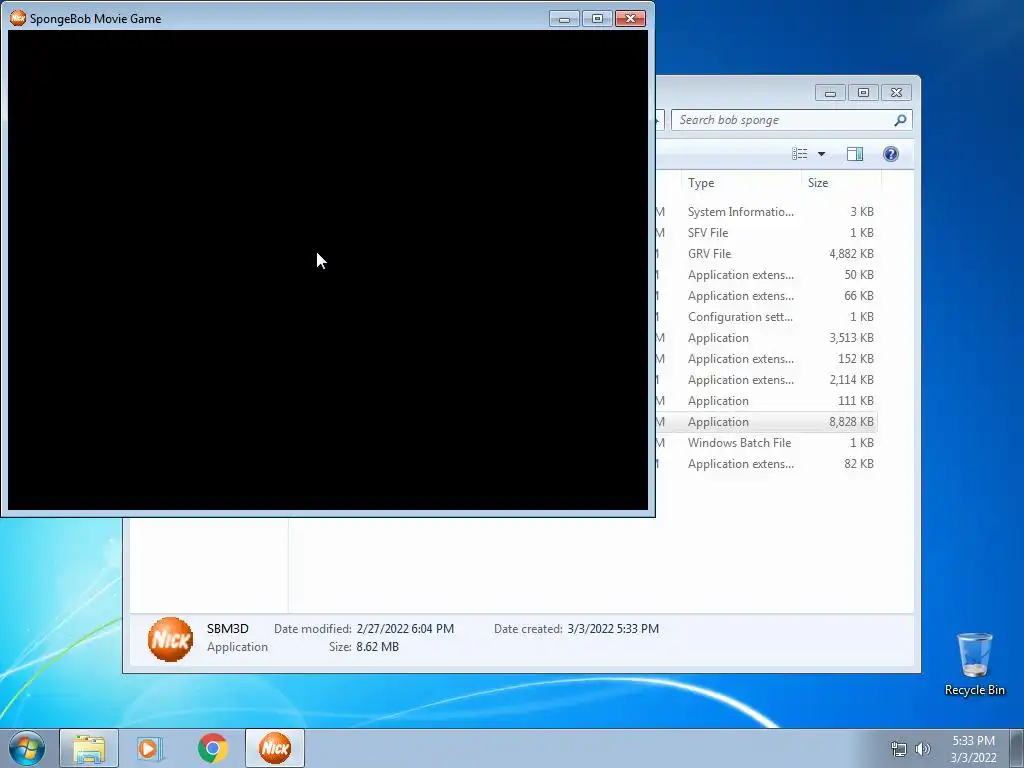
Task: Close the SpongeBob Movie Game window
Action: pos(630,19)
